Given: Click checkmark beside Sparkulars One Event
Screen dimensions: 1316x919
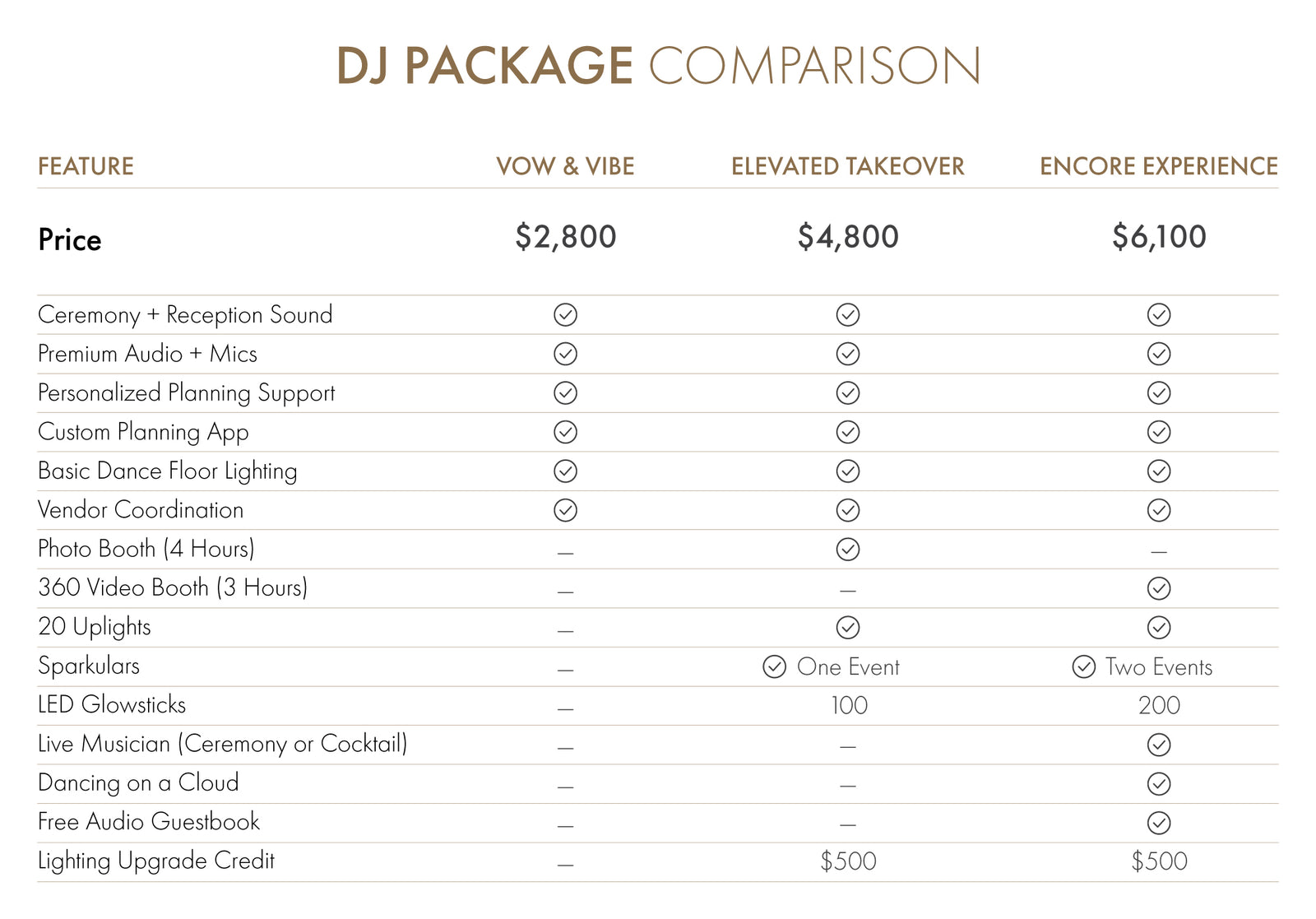Looking at the screenshot, I should [774, 666].
